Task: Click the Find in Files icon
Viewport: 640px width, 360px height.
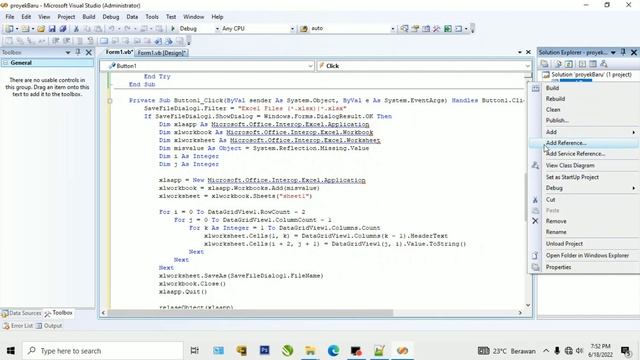Action: (x=304, y=29)
